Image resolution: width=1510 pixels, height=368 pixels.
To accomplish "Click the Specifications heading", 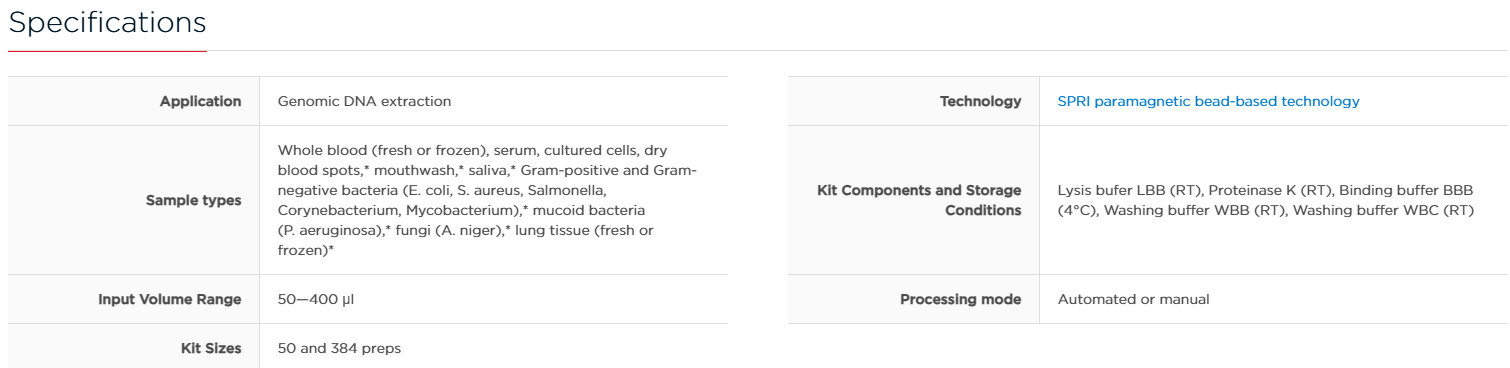I will (107, 22).
